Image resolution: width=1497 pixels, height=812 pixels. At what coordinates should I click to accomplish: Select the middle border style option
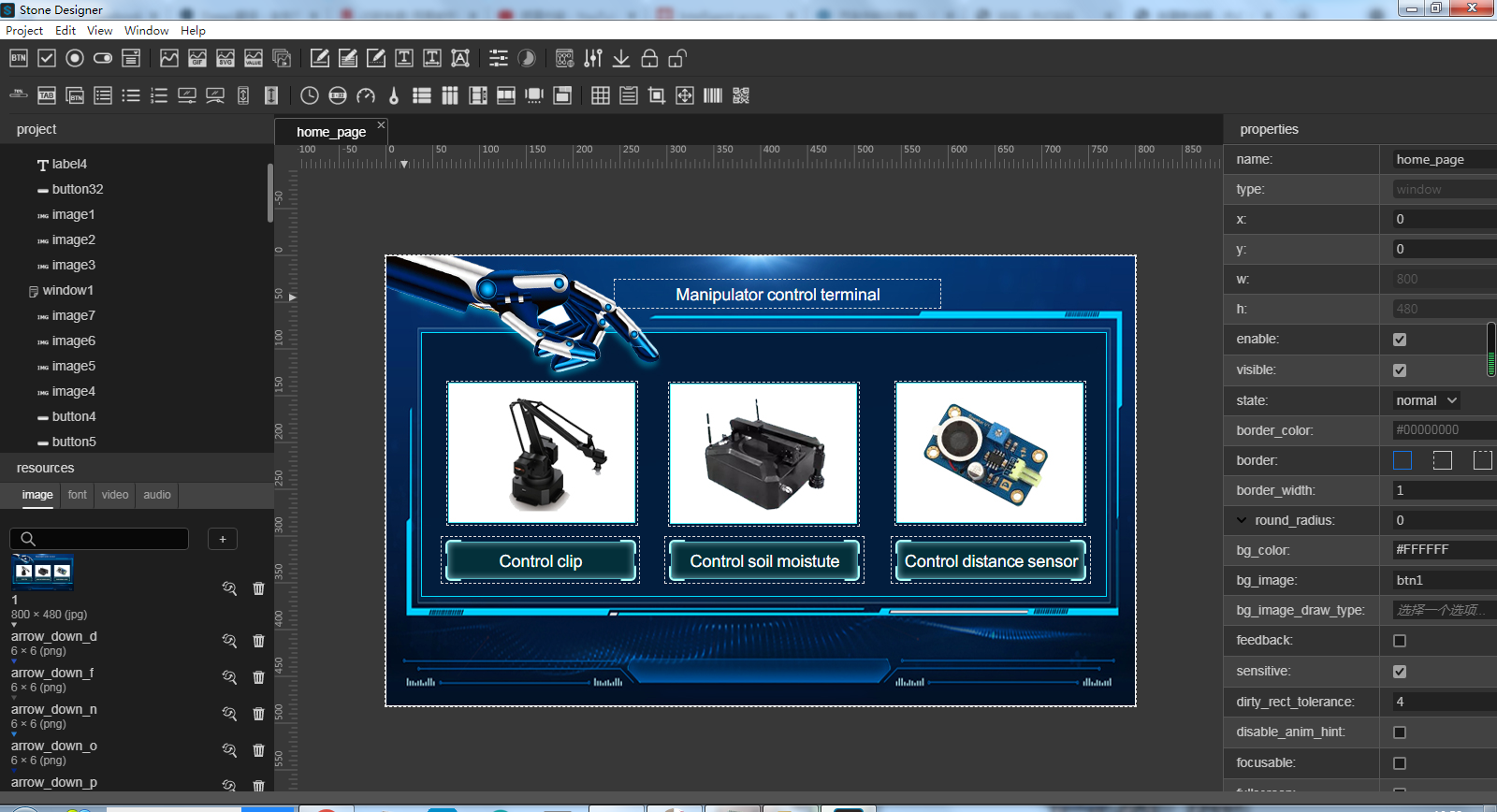(x=1443, y=460)
